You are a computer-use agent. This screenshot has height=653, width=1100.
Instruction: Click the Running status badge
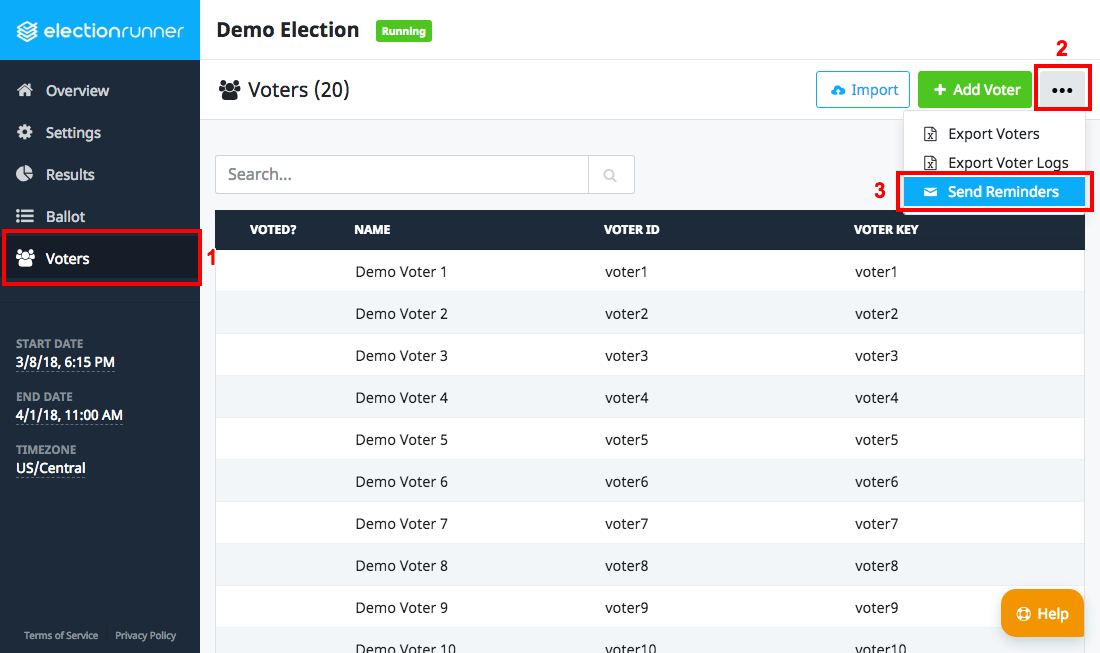[403, 31]
